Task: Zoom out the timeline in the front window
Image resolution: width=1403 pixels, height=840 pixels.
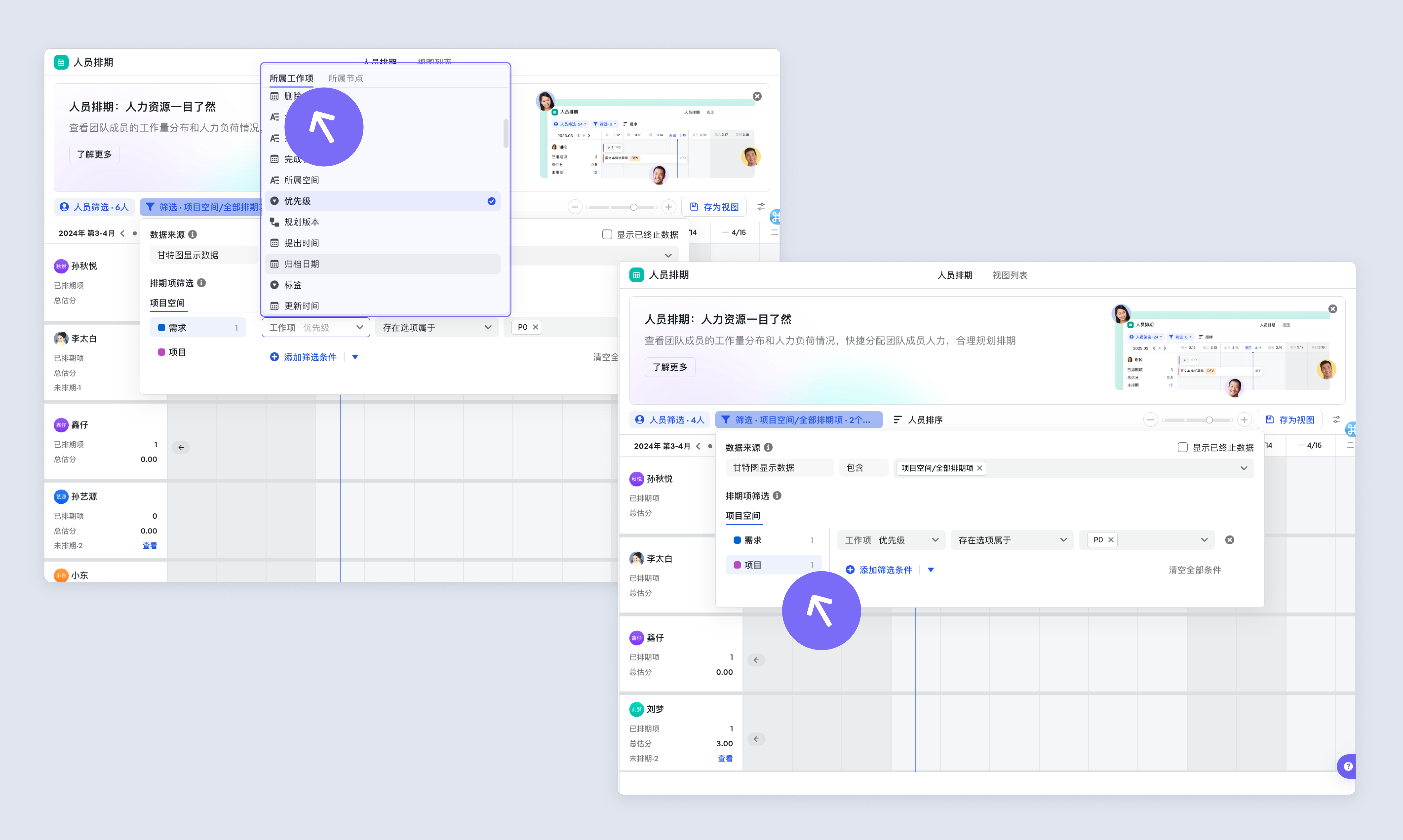Action: tap(1150, 420)
